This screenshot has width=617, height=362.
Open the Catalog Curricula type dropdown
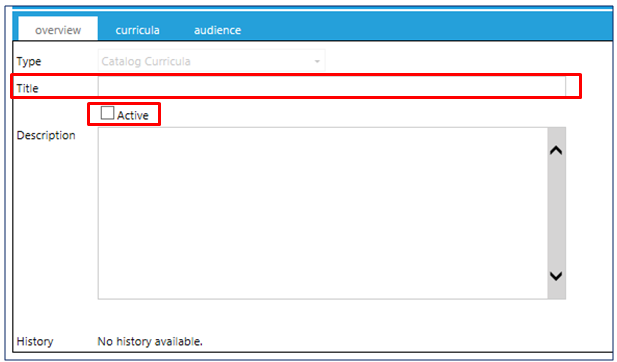(x=211, y=61)
